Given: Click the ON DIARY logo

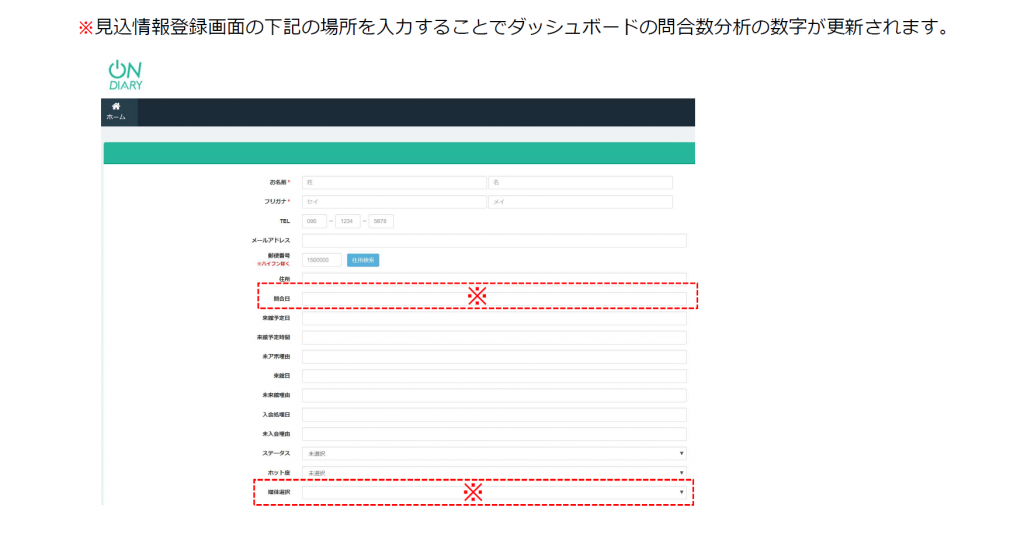Looking at the screenshot, I should click(x=125, y=76).
